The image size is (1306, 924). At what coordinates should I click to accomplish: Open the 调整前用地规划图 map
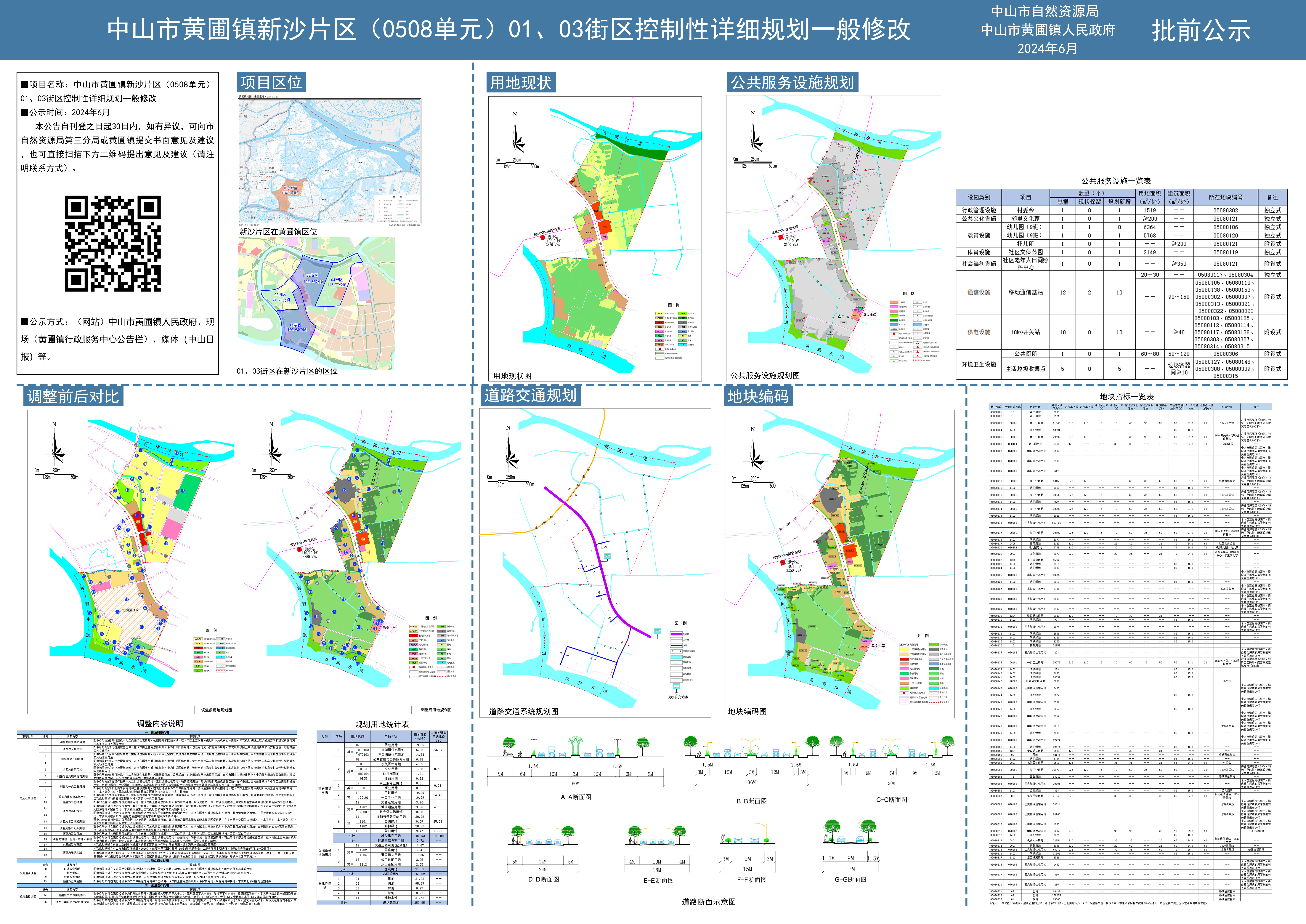(x=136, y=562)
